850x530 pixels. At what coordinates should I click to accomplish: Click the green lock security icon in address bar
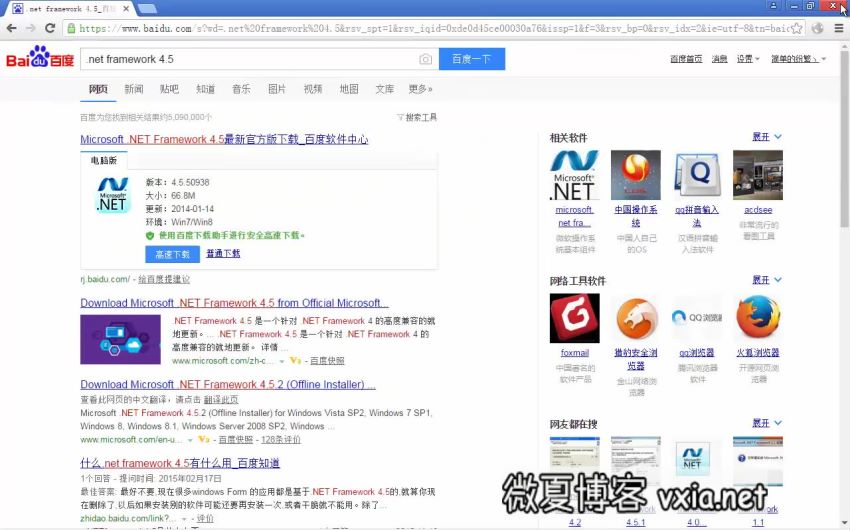70,28
